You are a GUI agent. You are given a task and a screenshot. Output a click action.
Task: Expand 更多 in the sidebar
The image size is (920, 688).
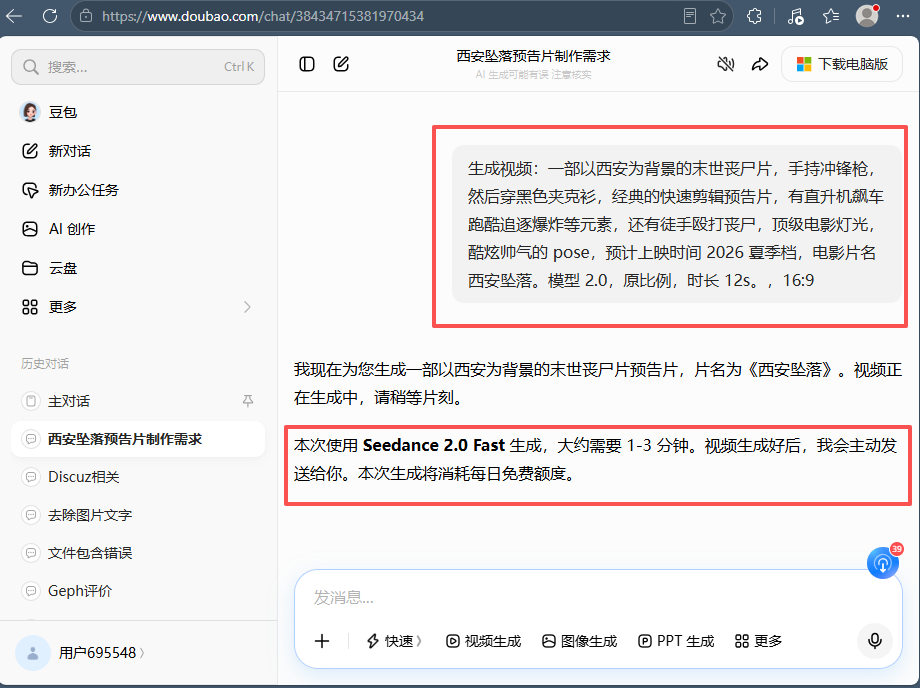[x=138, y=307]
